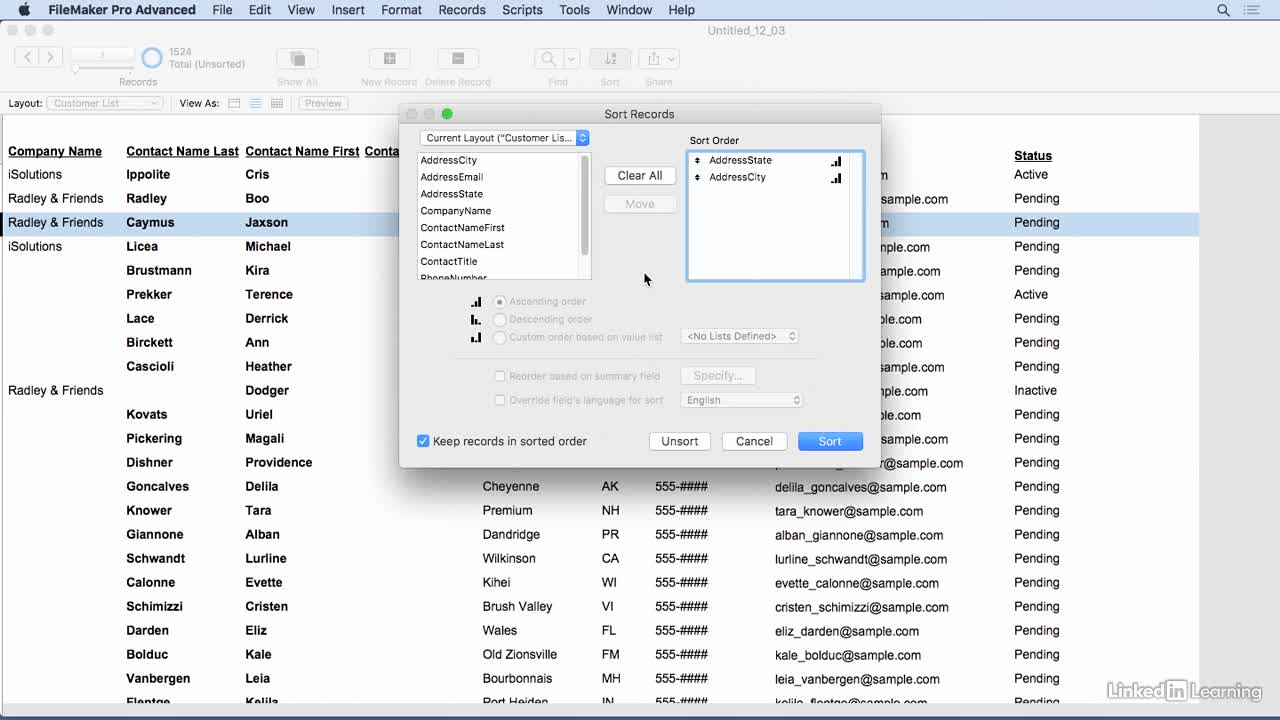Click the Inactive status cell
Screen dimensions: 1280x720
[x=1035, y=391]
